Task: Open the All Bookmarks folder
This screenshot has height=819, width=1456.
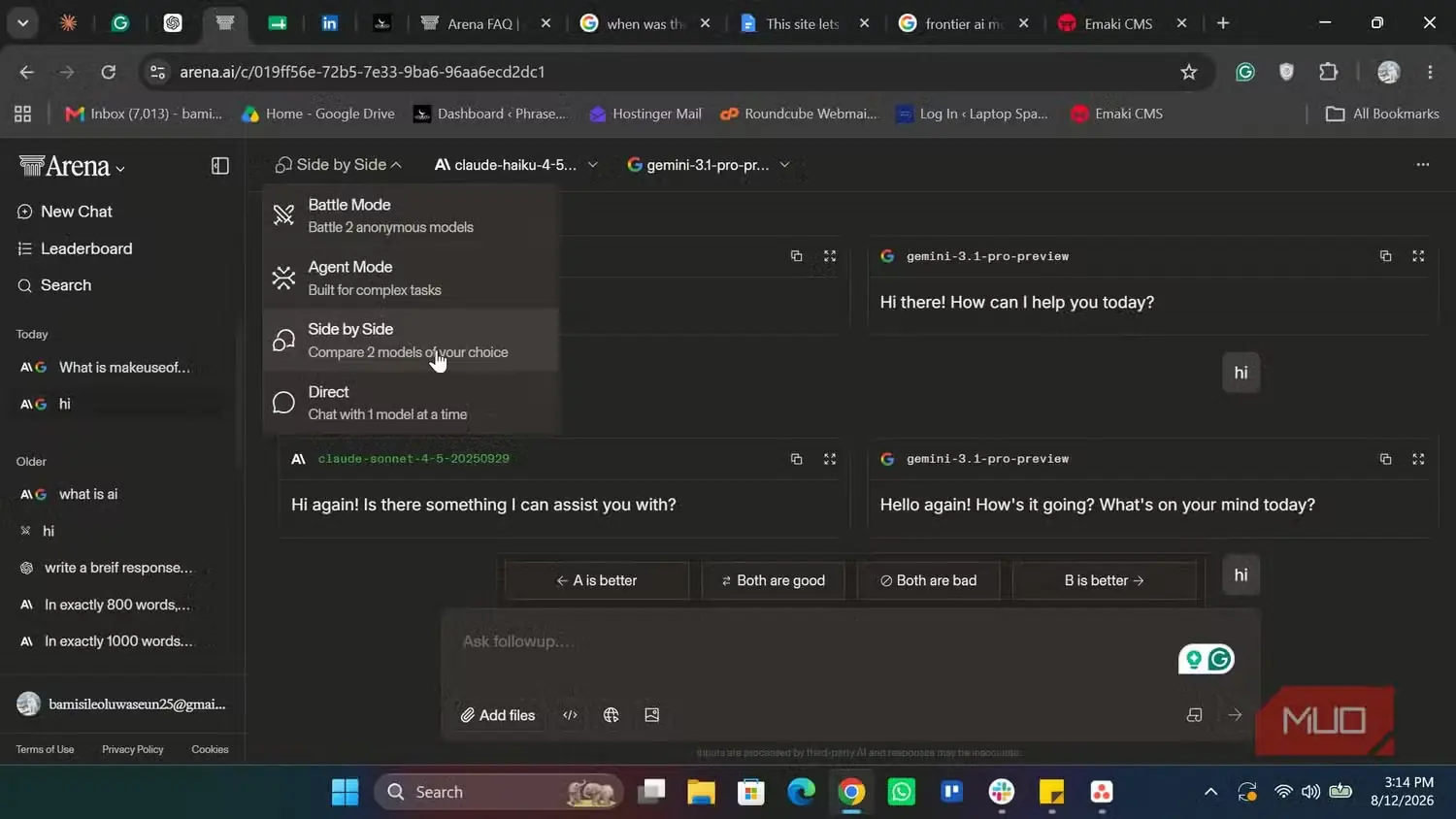Action: click(x=1382, y=114)
